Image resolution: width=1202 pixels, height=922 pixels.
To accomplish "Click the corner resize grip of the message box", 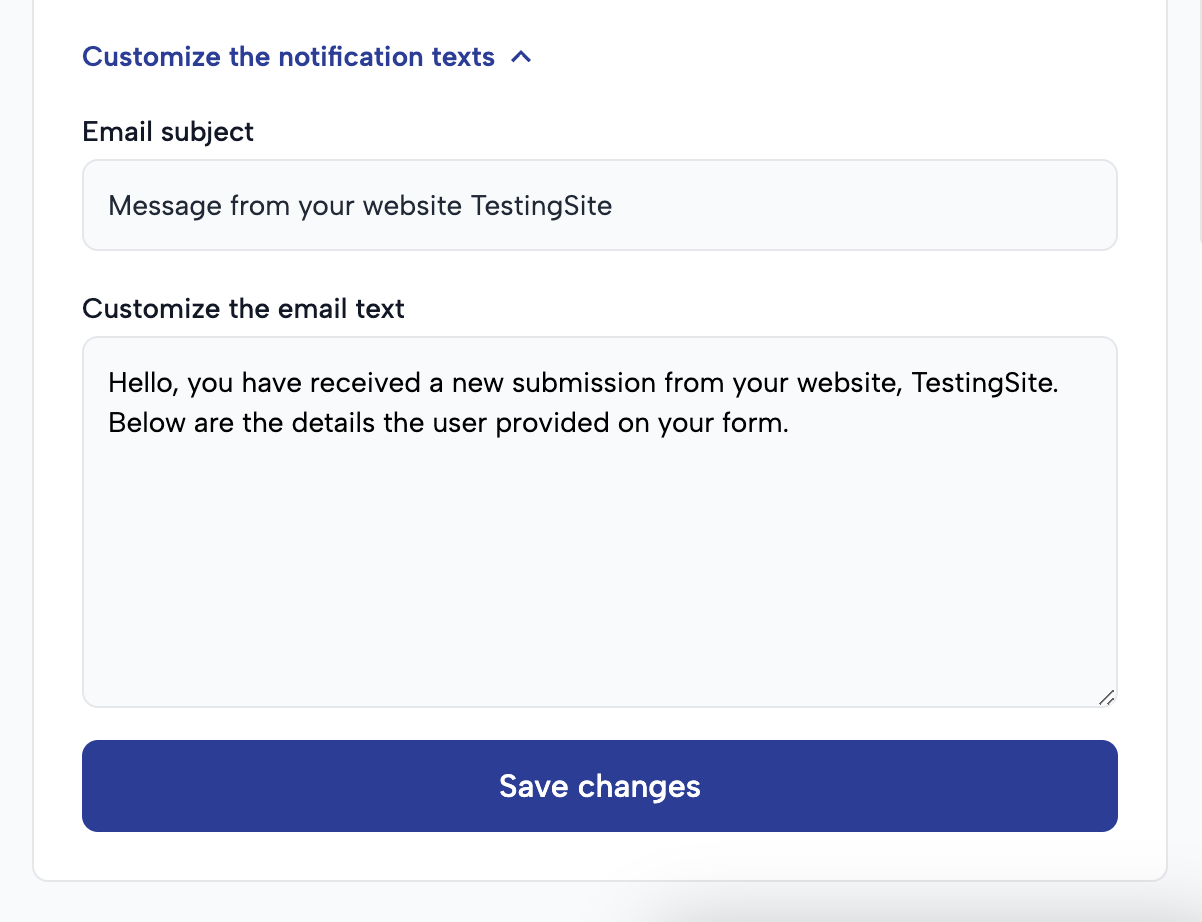I will [x=1108, y=698].
